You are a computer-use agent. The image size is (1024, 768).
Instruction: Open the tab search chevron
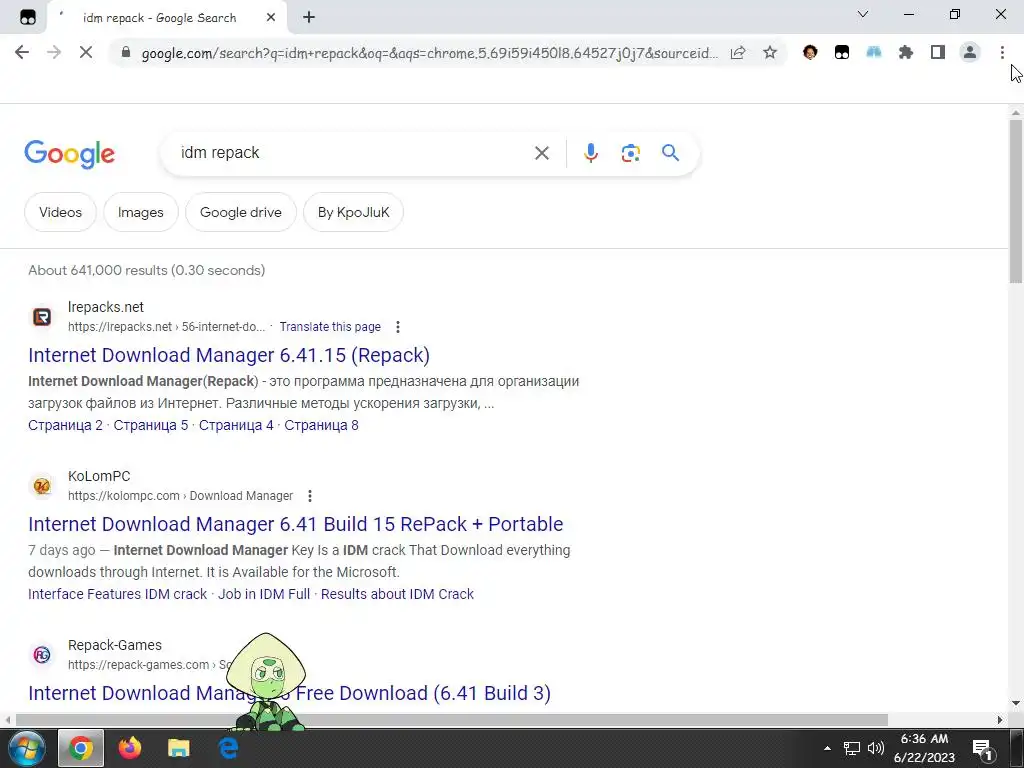tap(863, 14)
